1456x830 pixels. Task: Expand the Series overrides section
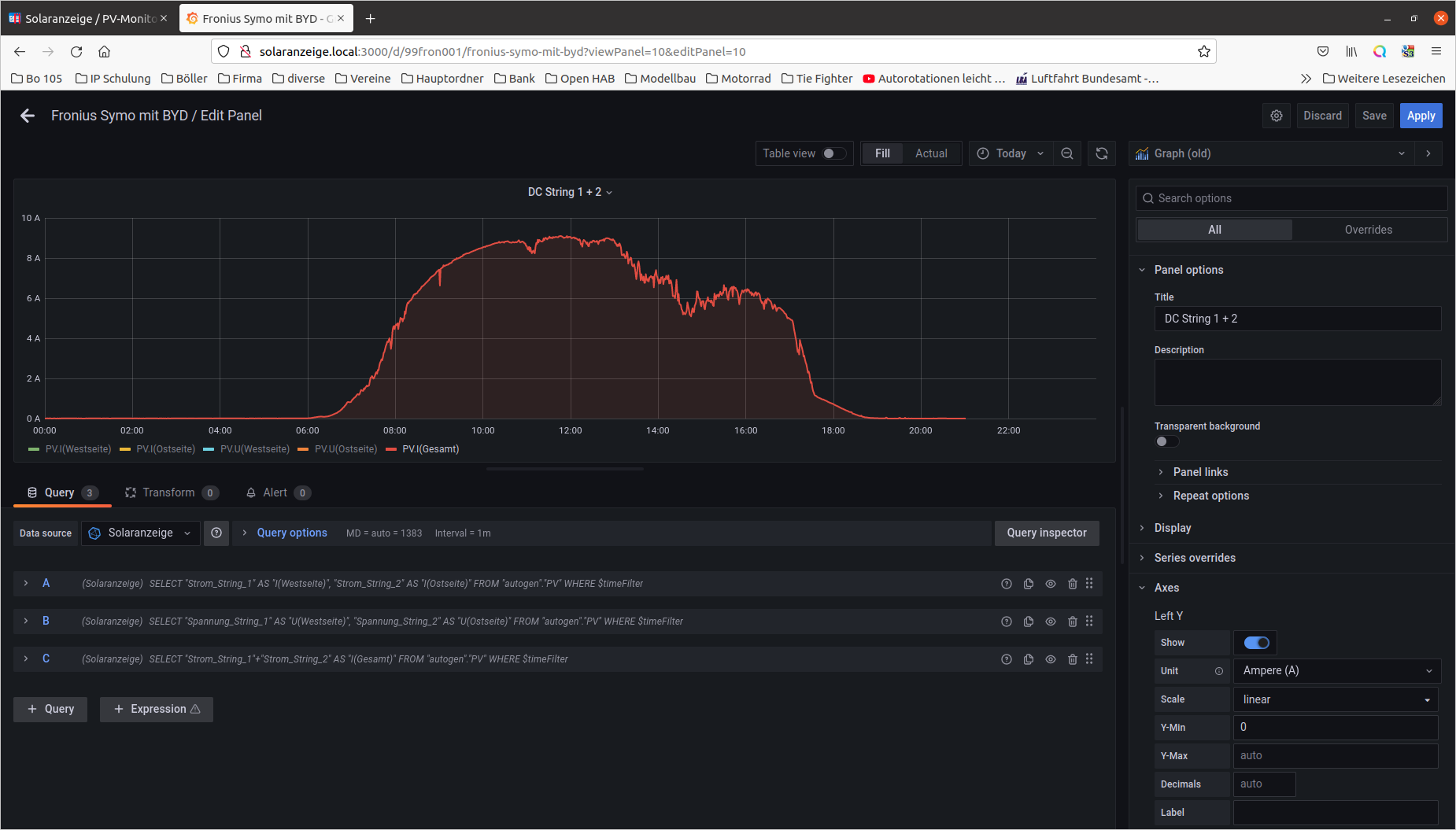coord(1195,558)
